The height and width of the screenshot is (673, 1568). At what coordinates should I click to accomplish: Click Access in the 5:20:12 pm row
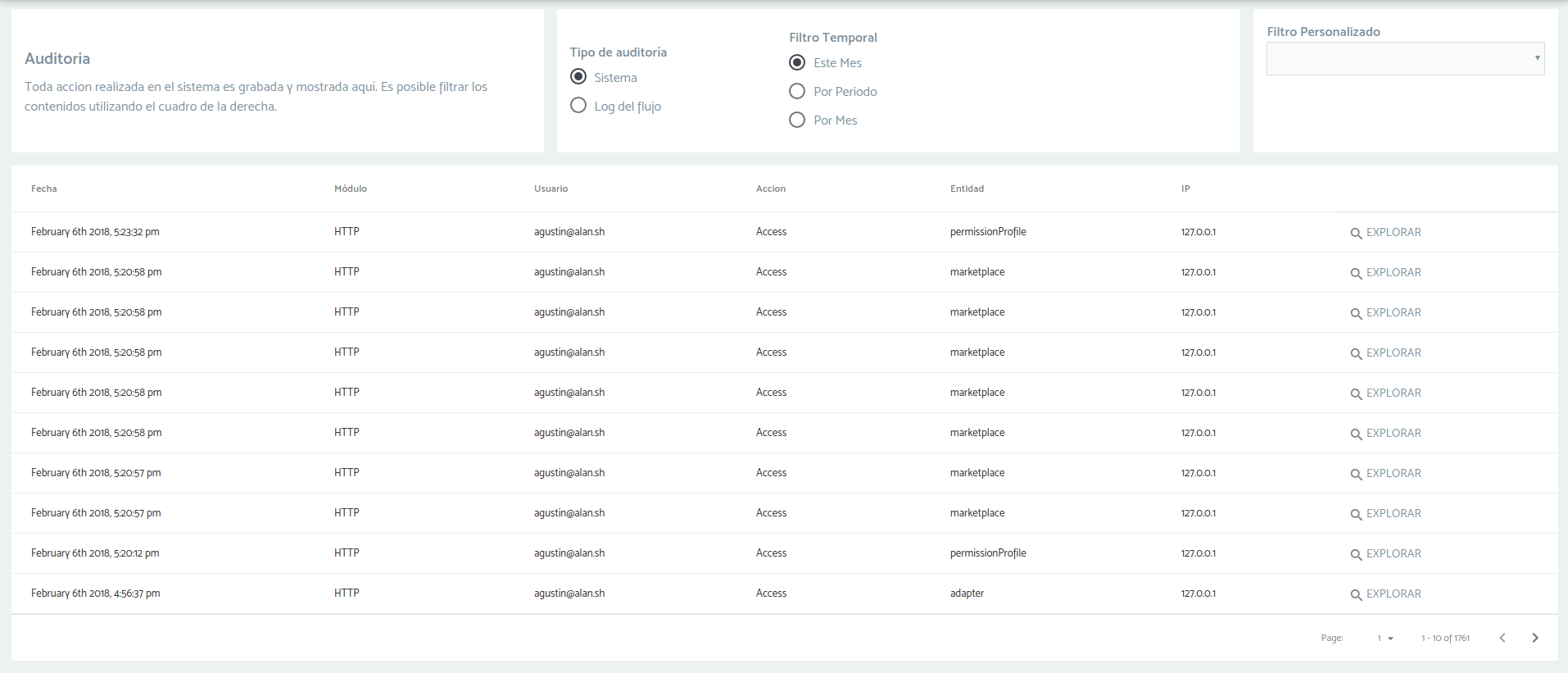(771, 553)
